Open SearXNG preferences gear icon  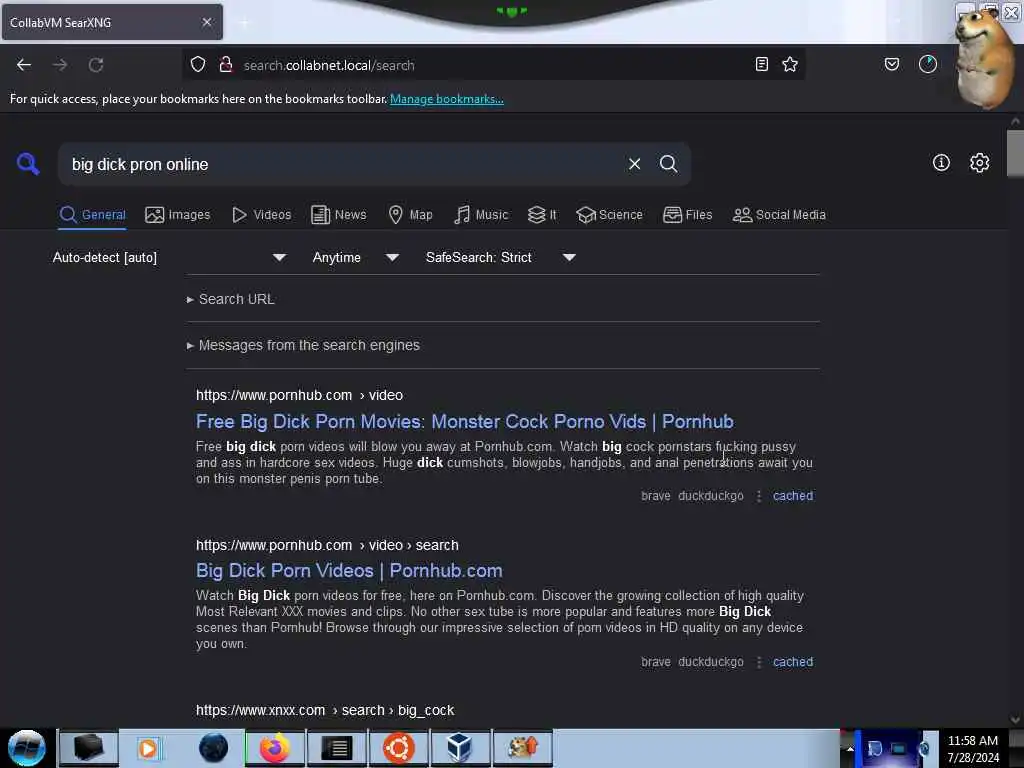coord(979,163)
